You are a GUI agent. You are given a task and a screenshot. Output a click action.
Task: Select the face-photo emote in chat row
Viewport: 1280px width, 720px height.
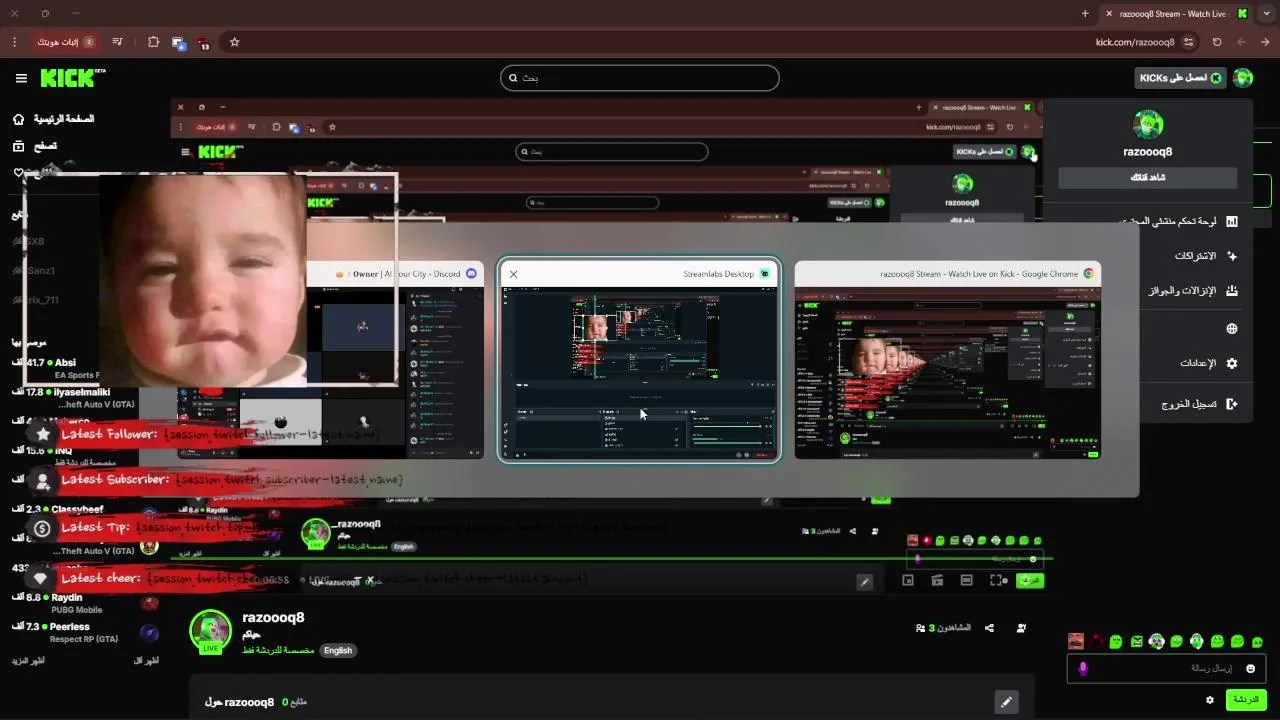coord(1076,641)
